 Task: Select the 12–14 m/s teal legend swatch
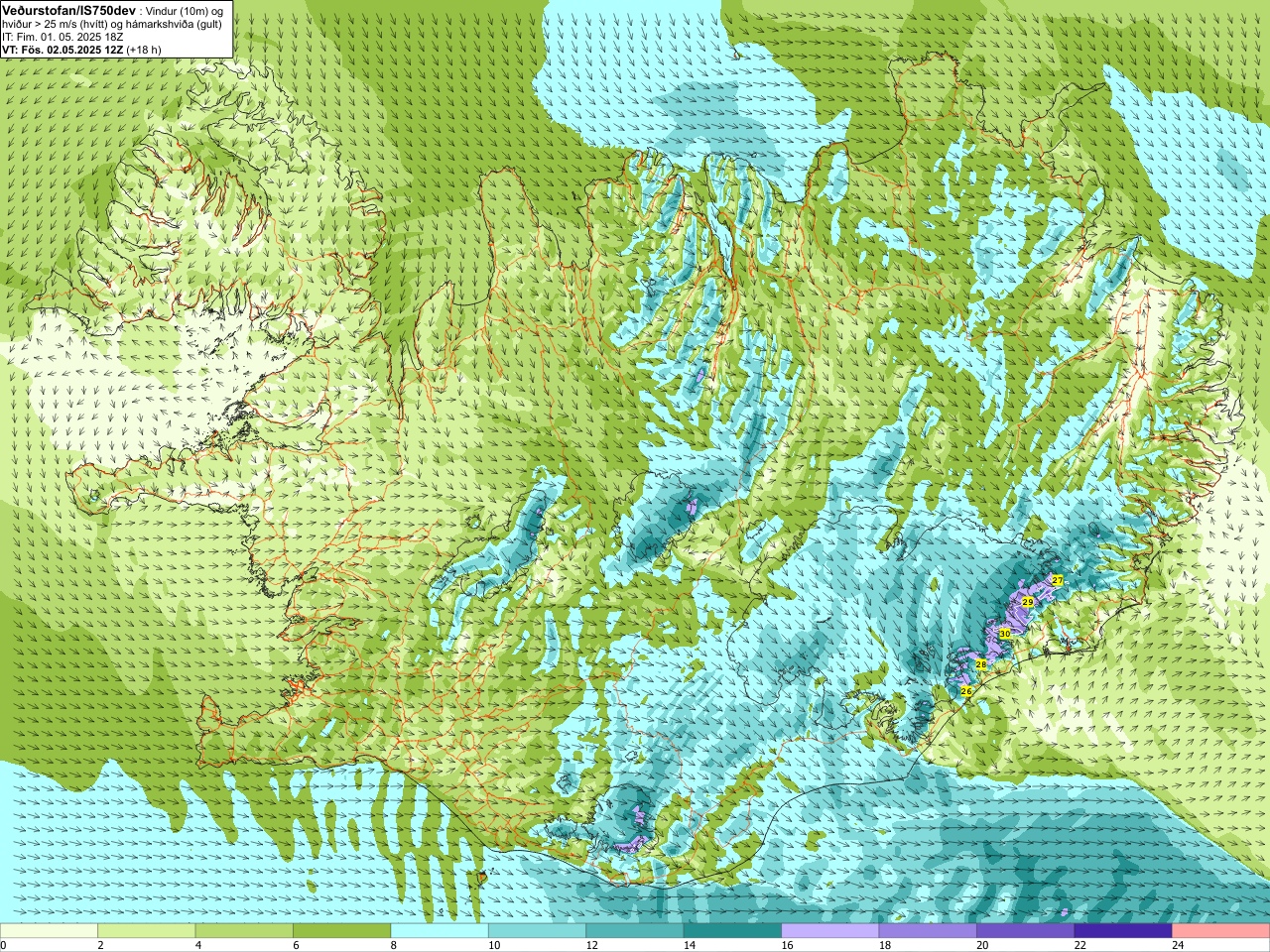point(635,931)
